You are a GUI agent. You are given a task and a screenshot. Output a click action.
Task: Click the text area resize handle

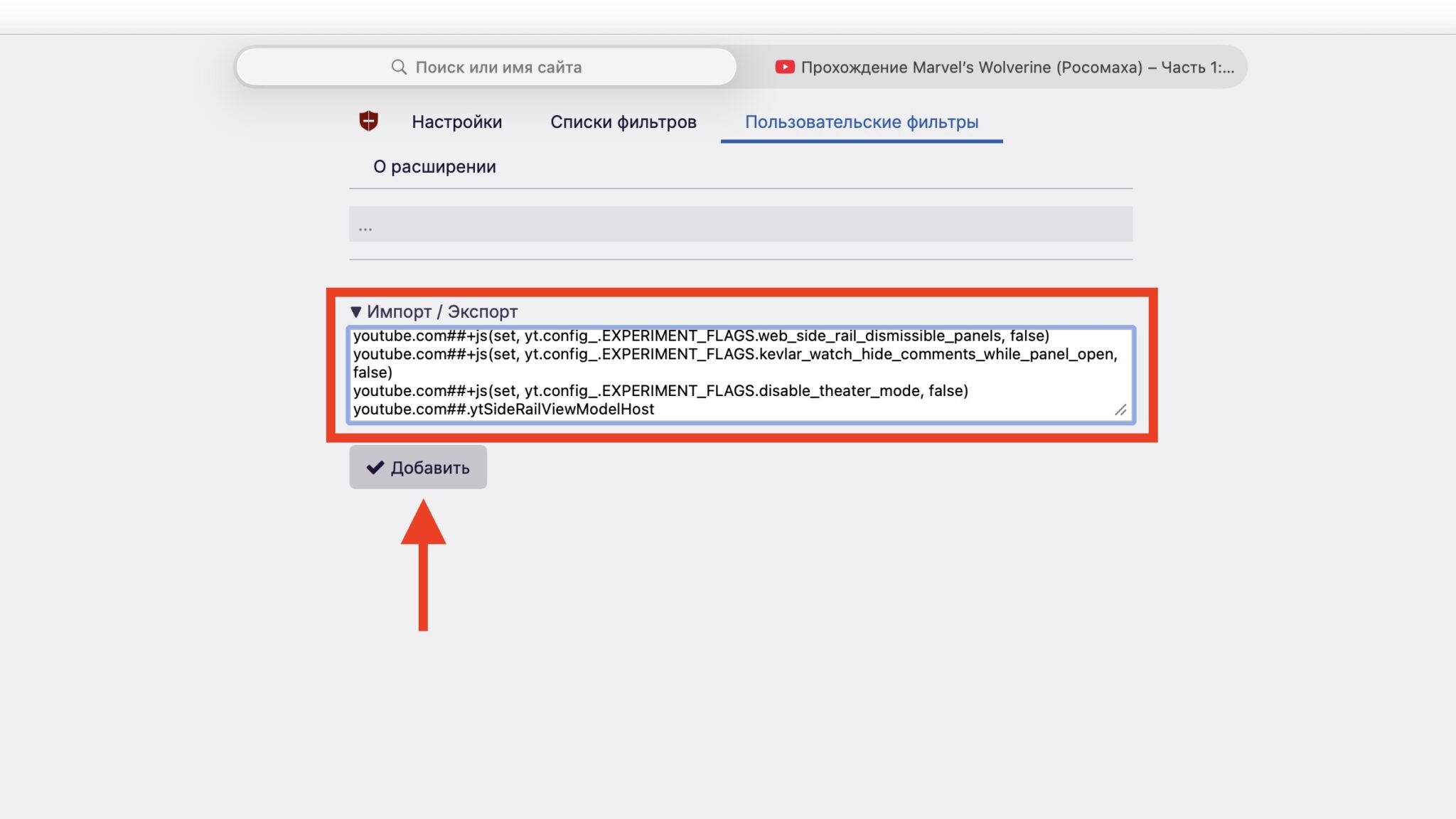tap(1120, 409)
